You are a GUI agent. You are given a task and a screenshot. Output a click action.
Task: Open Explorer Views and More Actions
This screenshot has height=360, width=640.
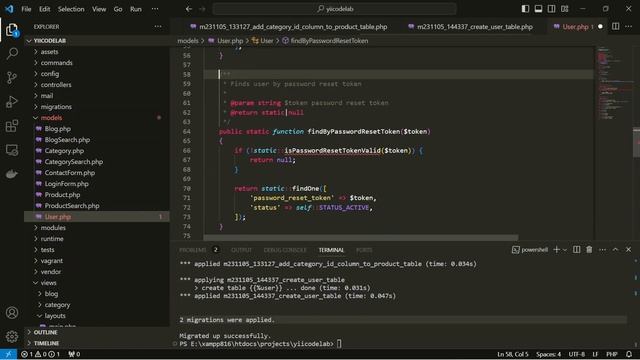coord(158,27)
